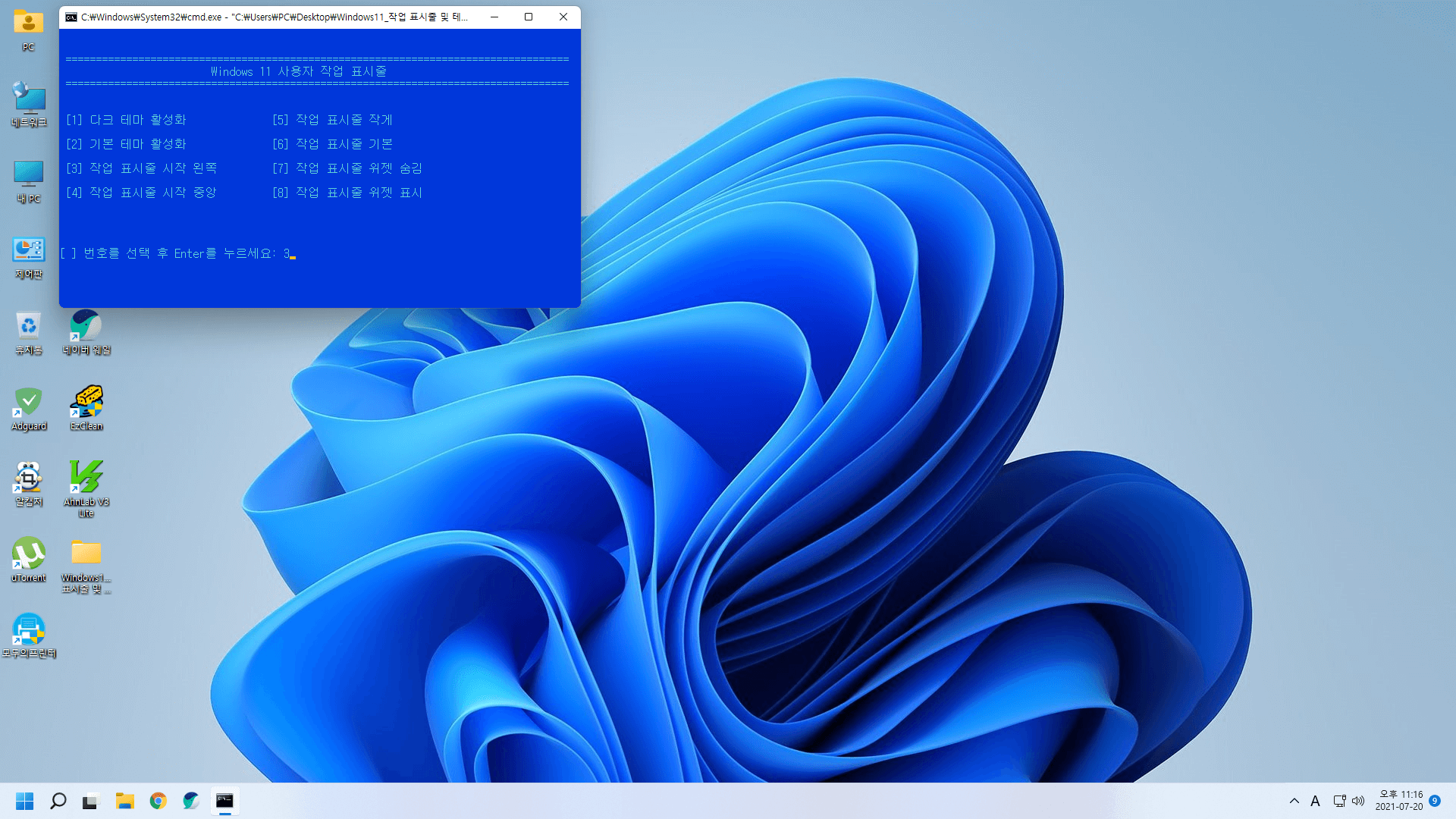This screenshot has height=819, width=1456.
Task: Select the 내 PC desktop icon
Action: point(28,180)
